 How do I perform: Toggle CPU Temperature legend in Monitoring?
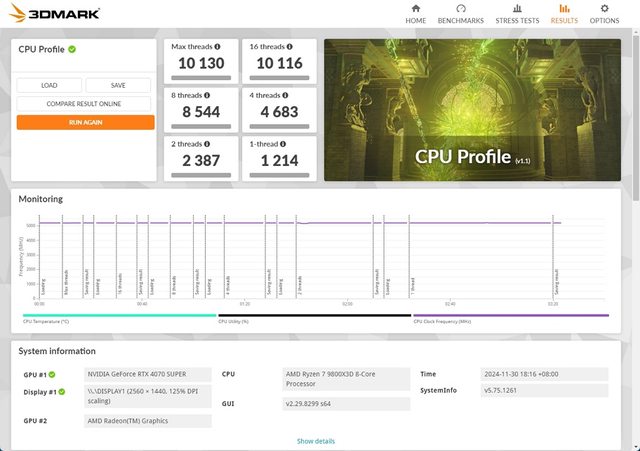pos(115,316)
